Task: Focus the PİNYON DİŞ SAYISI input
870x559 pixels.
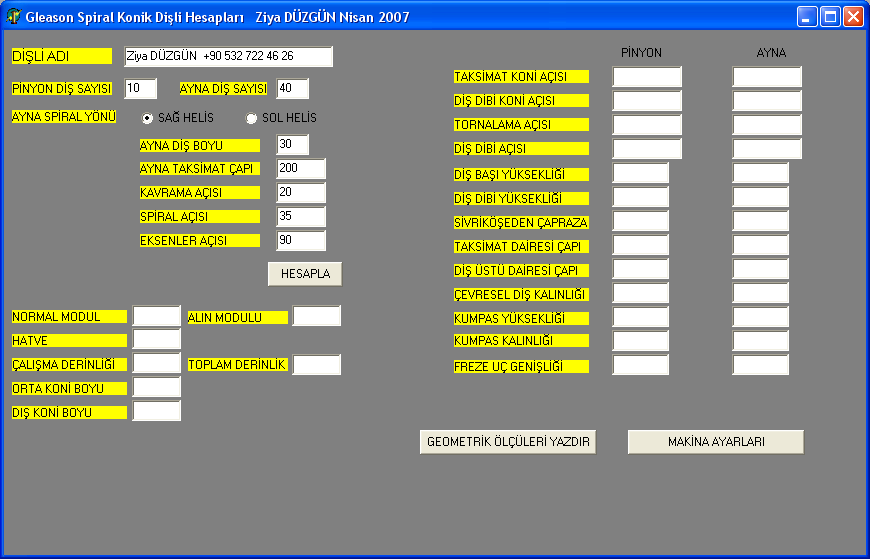Action: coord(141,89)
